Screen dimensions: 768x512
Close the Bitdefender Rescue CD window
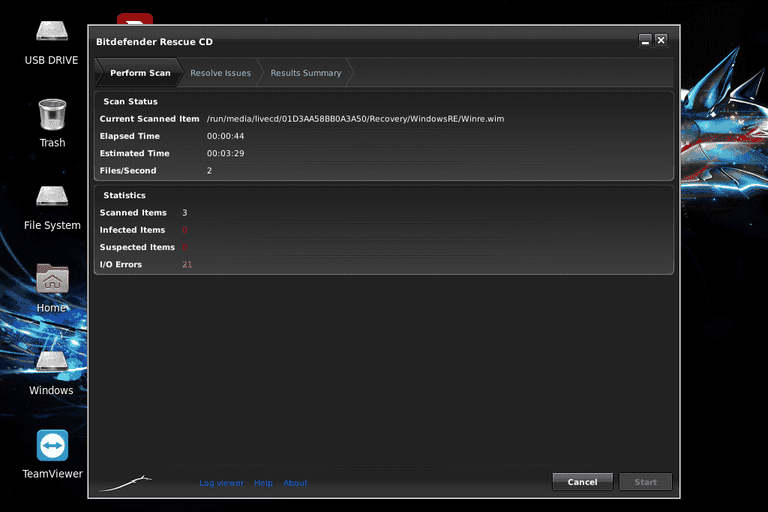[661, 40]
